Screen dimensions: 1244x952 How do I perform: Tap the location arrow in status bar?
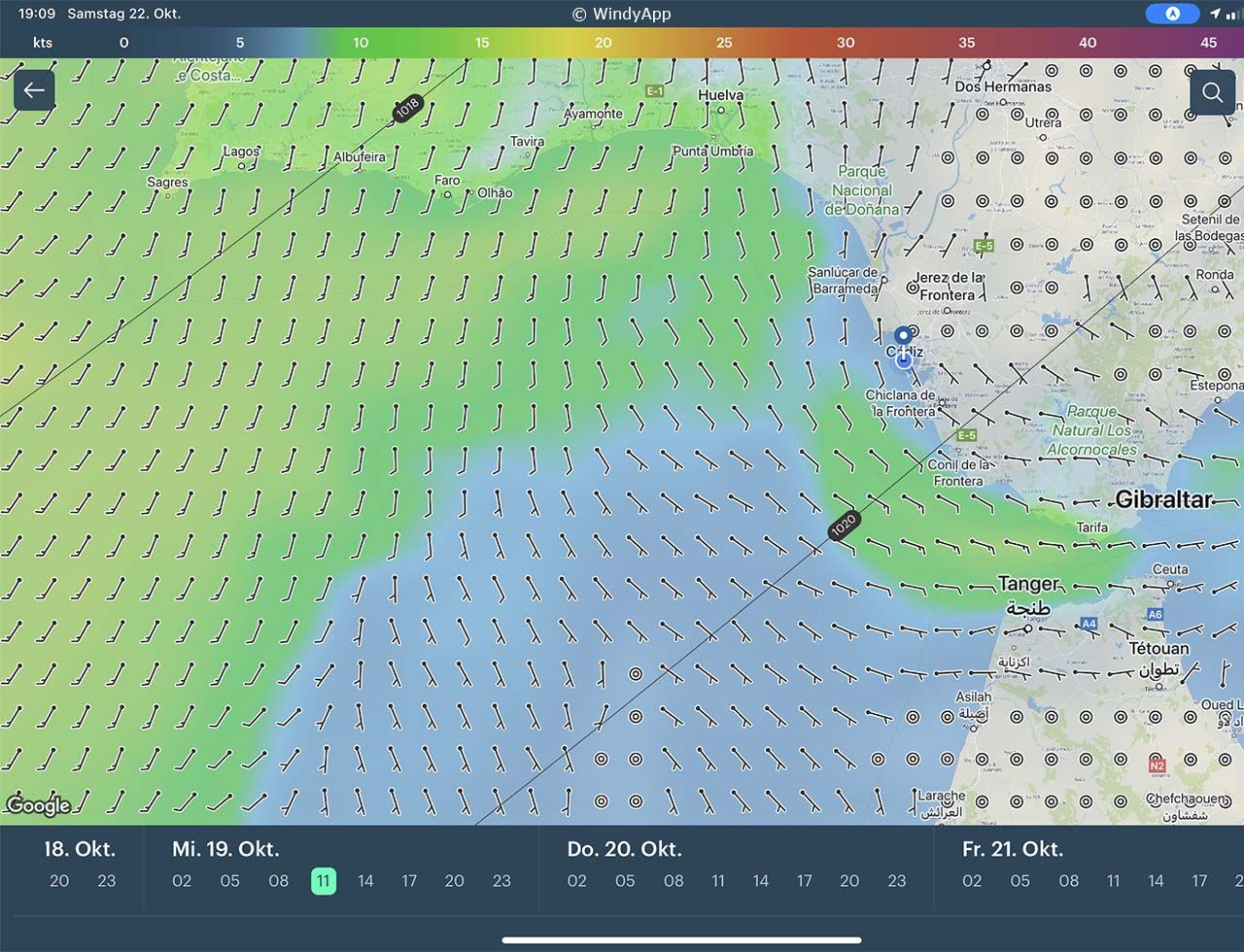(x=1215, y=14)
